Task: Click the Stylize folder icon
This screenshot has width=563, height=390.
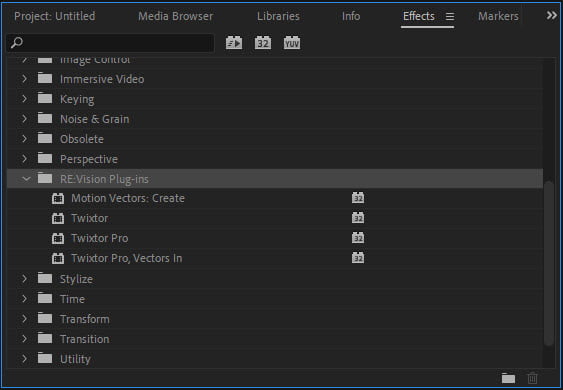Action: pos(45,278)
